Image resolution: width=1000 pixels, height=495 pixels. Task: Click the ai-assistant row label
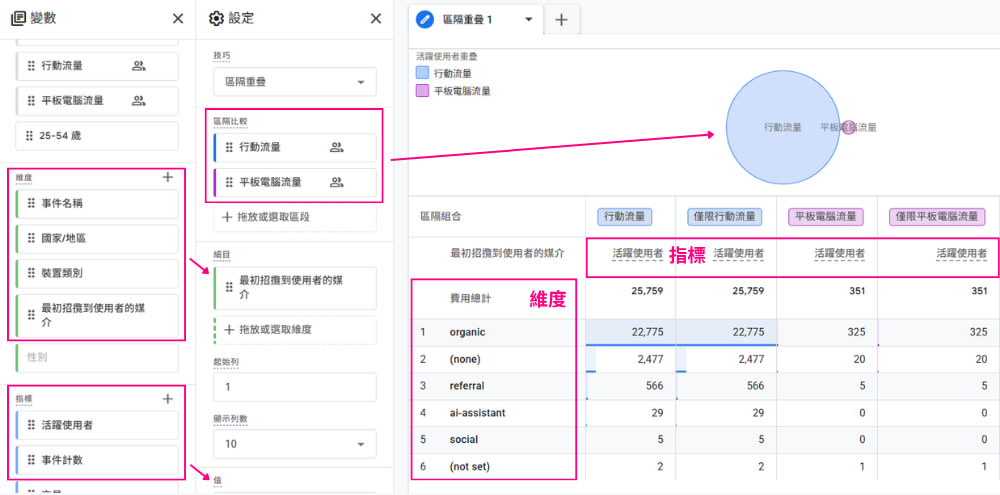[x=477, y=413]
